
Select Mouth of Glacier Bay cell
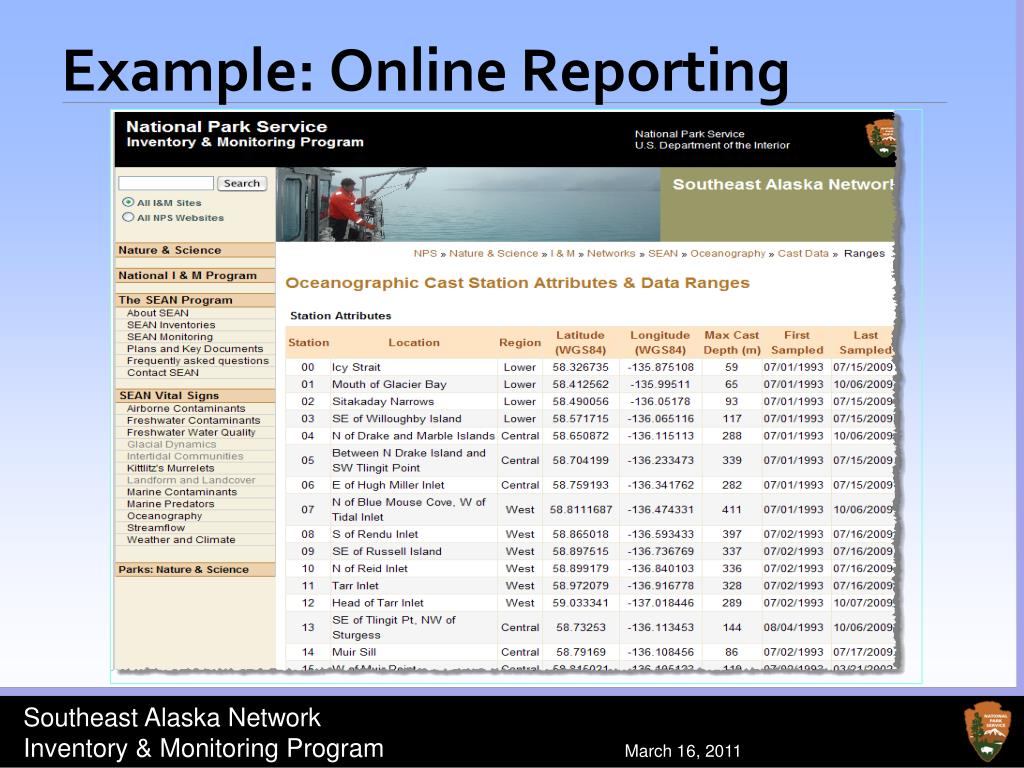[389, 384]
